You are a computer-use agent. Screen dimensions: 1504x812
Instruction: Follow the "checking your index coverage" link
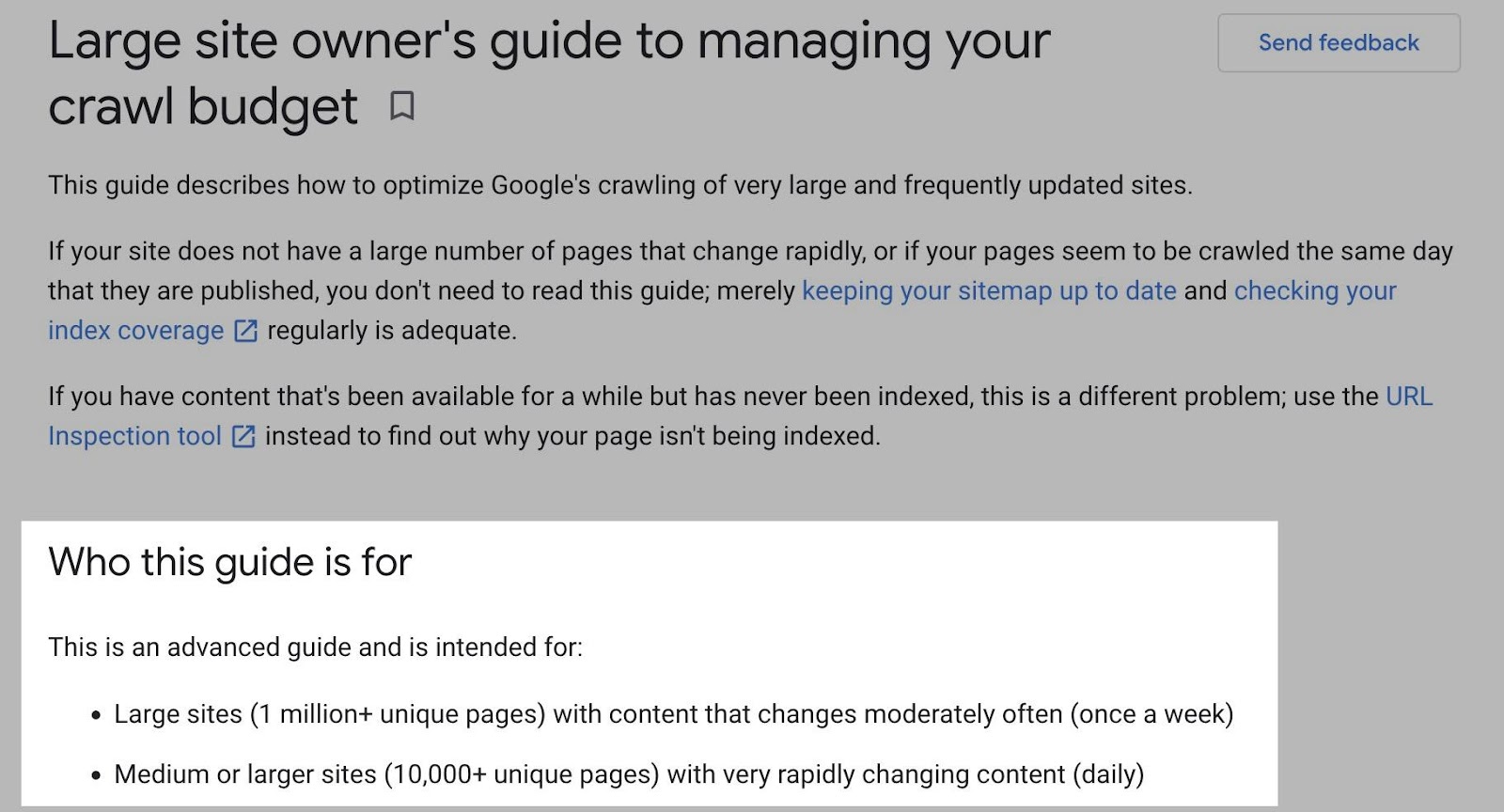click(x=1314, y=291)
